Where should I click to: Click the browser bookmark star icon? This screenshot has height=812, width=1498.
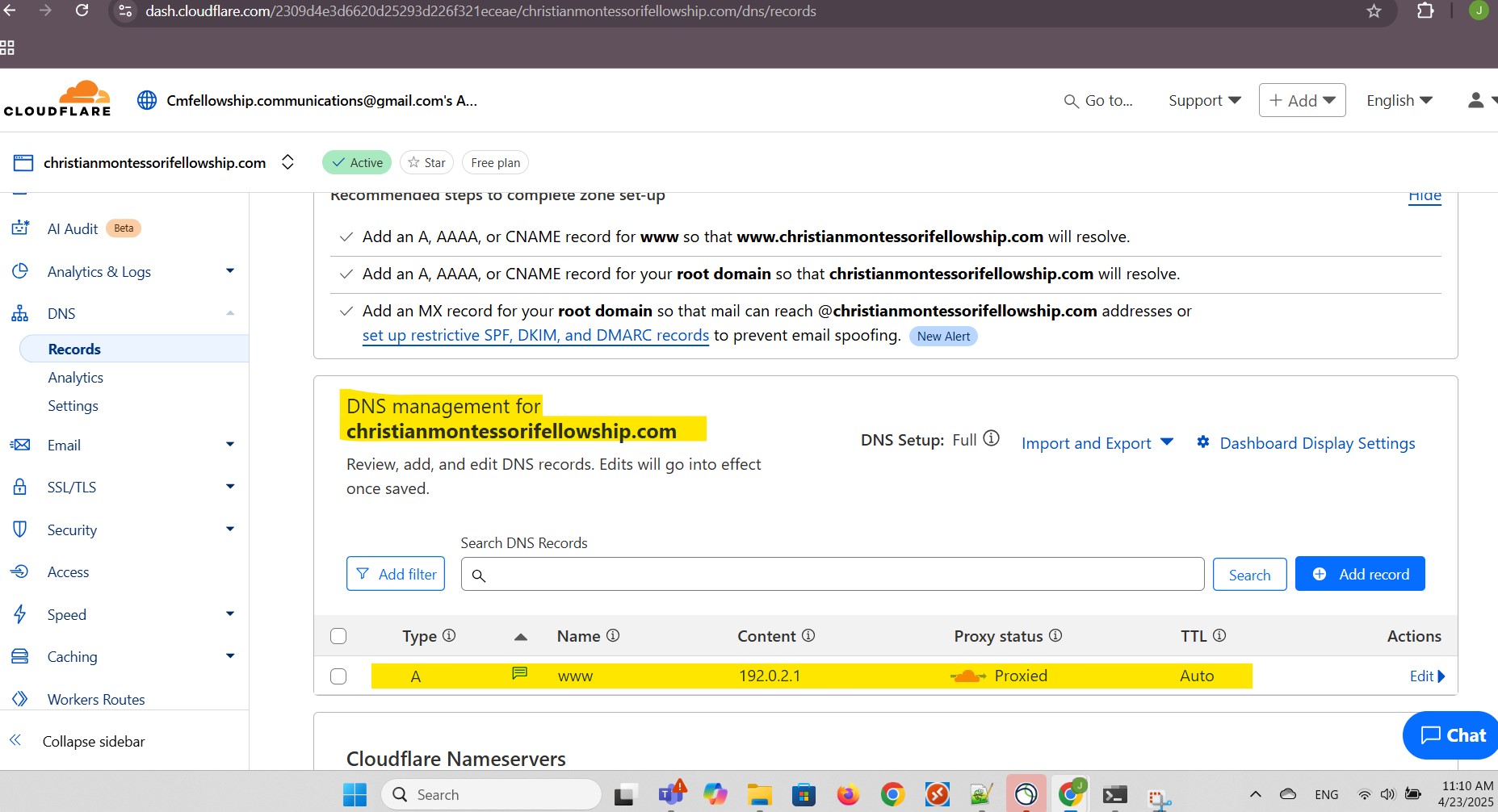coord(1374,10)
